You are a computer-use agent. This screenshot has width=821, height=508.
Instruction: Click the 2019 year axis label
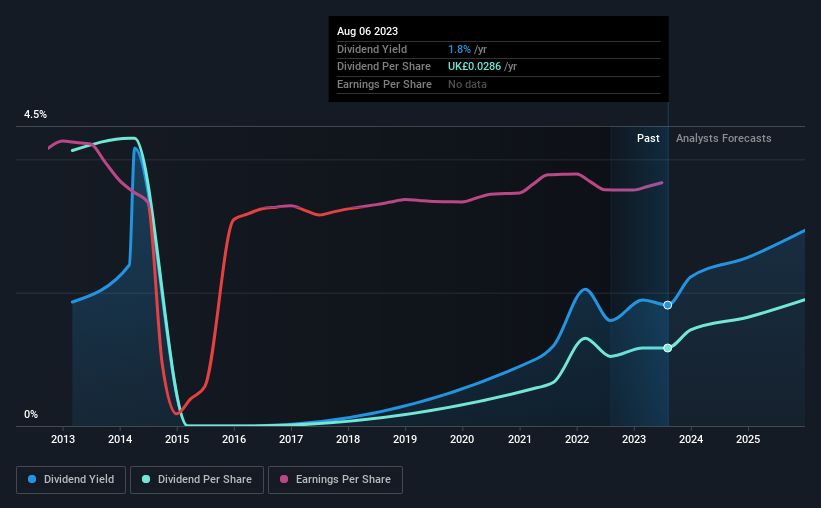point(405,439)
